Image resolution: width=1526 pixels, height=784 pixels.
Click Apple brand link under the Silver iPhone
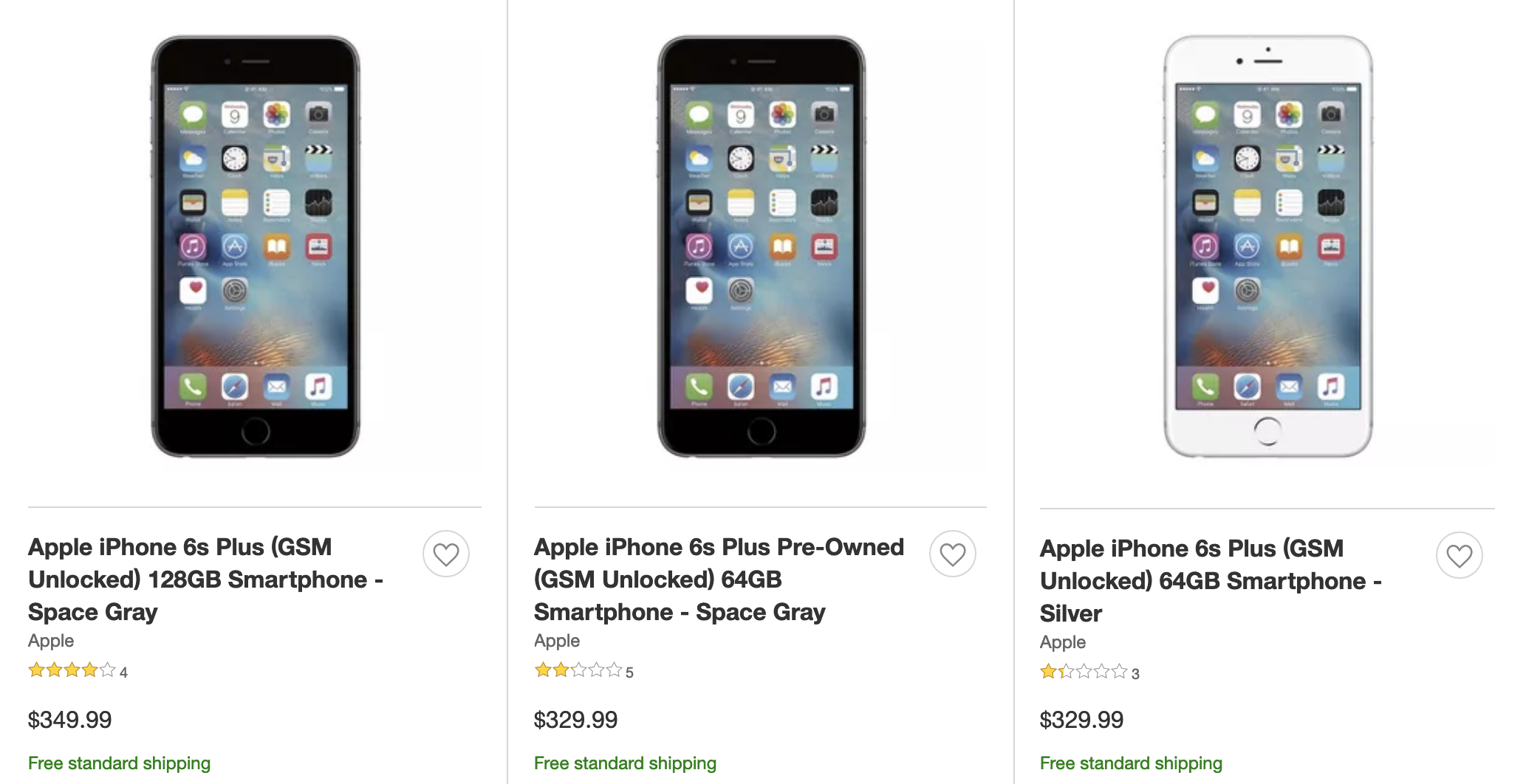pyautogui.click(x=1063, y=642)
